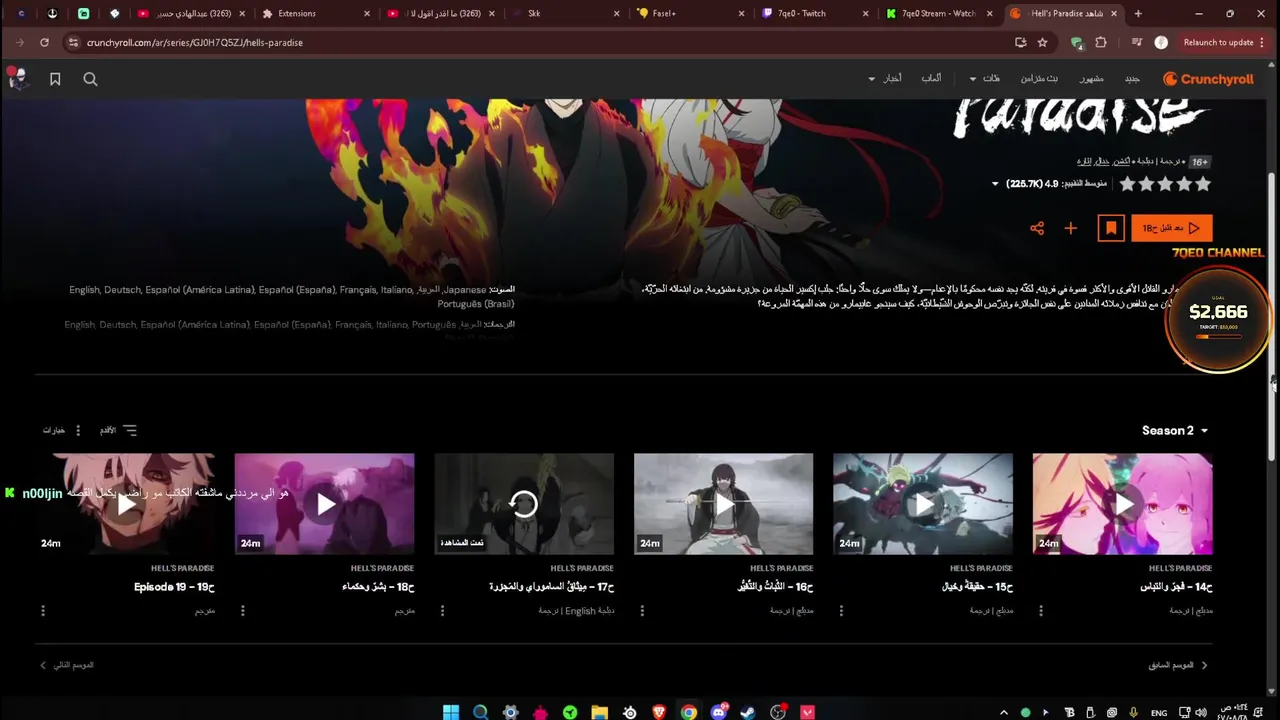Replay the watched episode 17

coord(524,504)
